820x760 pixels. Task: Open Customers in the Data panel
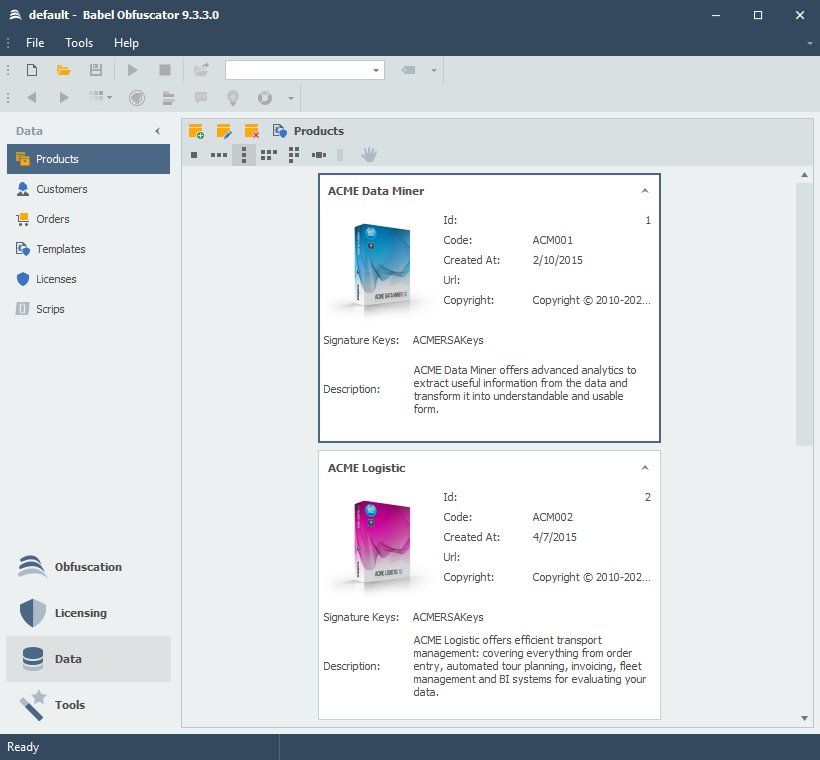click(x=88, y=189)
